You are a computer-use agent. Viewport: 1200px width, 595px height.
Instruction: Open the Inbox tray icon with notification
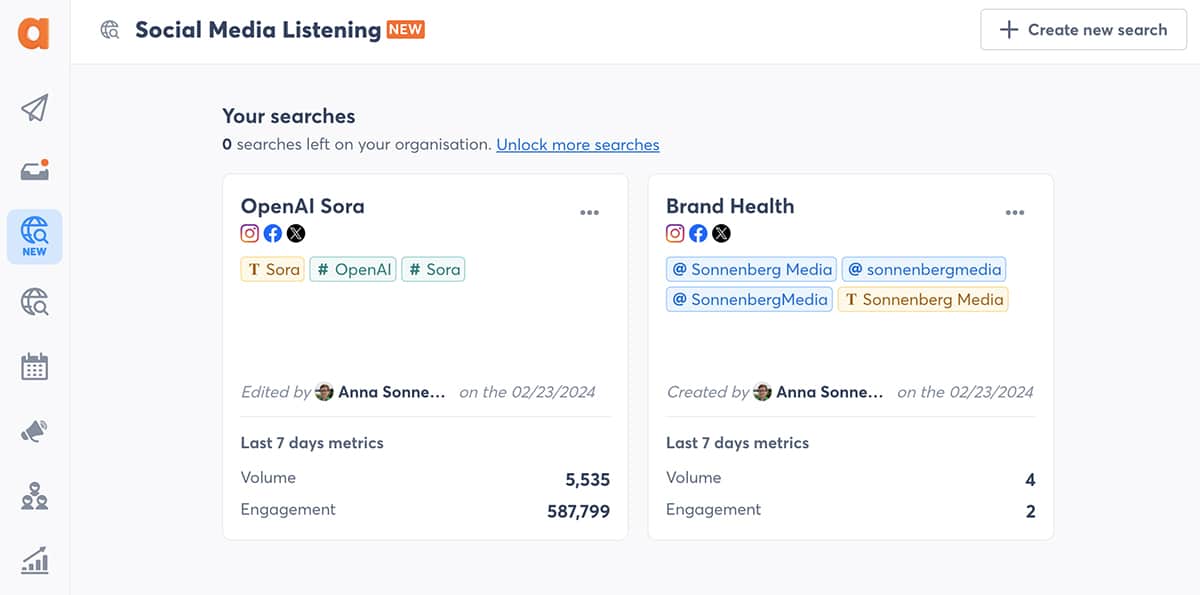pos(34,171)
